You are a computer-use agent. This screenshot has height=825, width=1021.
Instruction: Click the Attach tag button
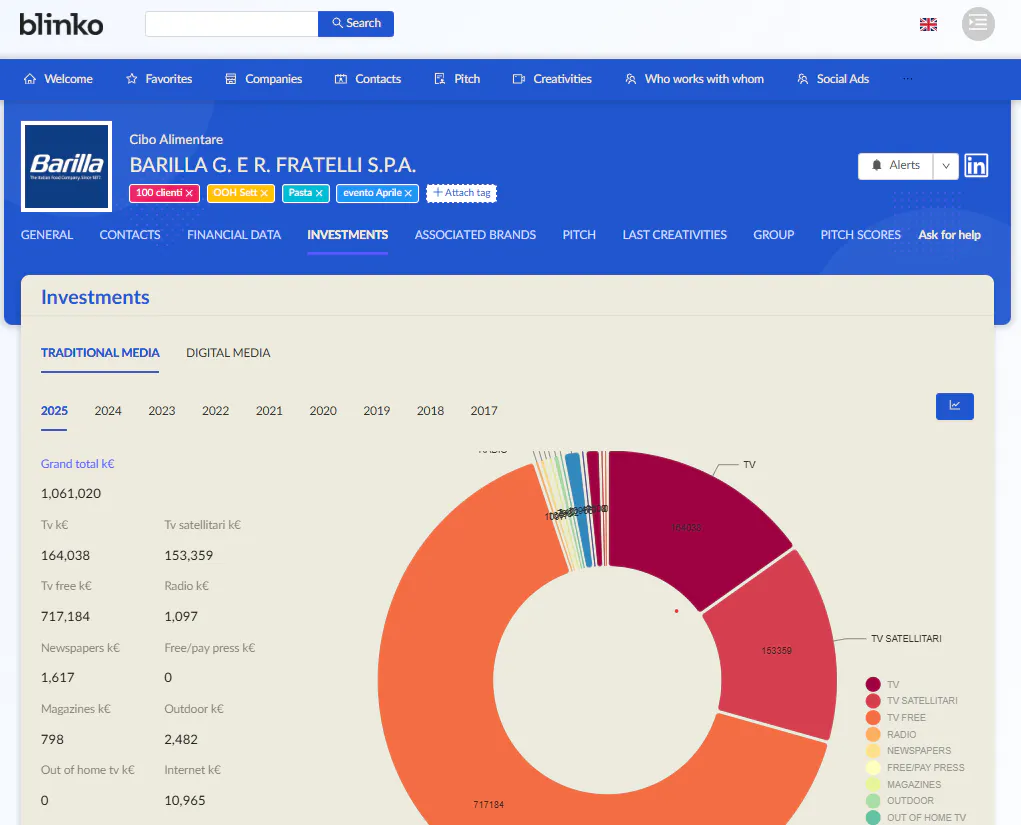(x=462, y=193)
